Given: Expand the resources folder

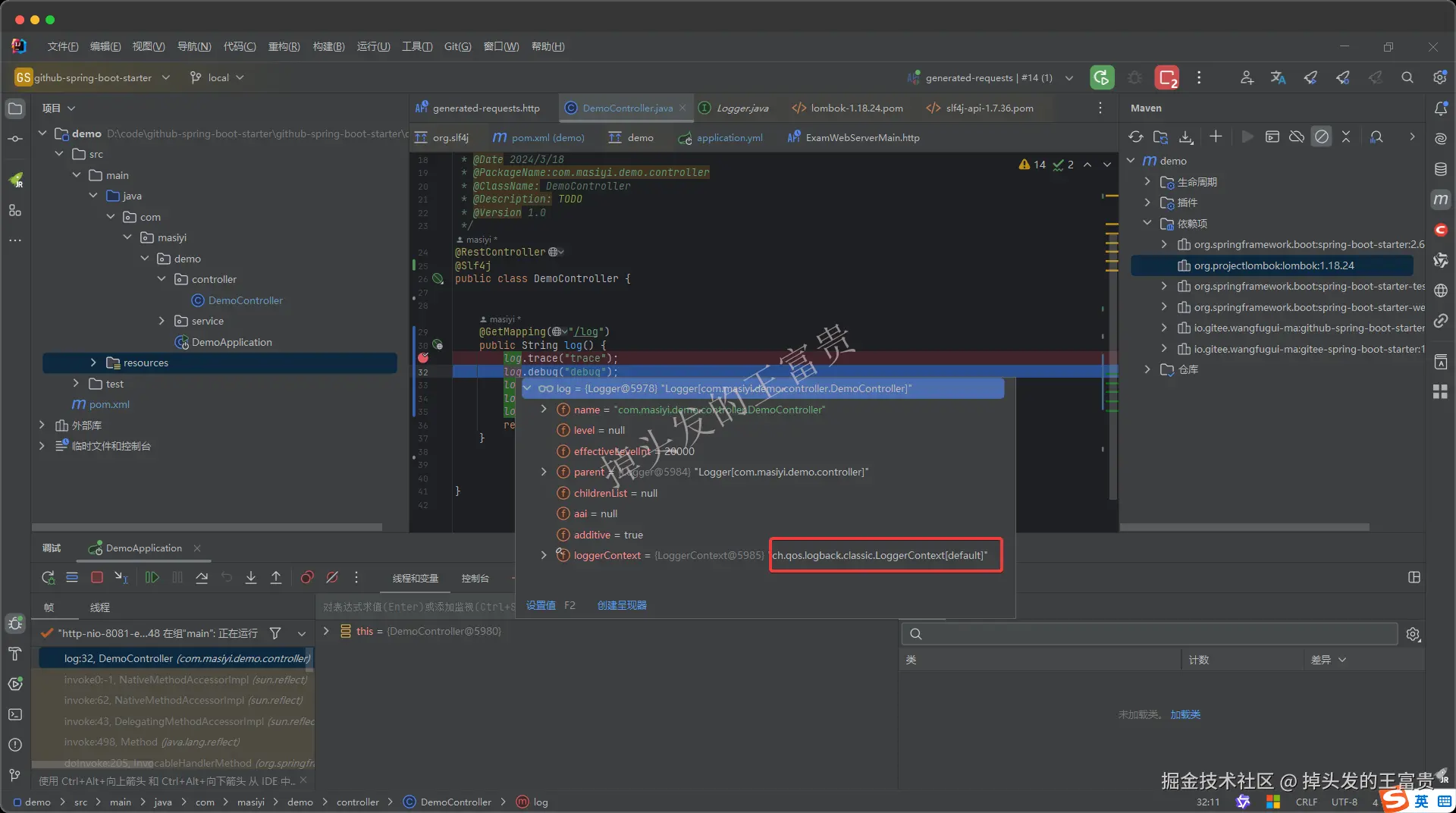Looking at the screenshot, I should click(x=93, y=363).
